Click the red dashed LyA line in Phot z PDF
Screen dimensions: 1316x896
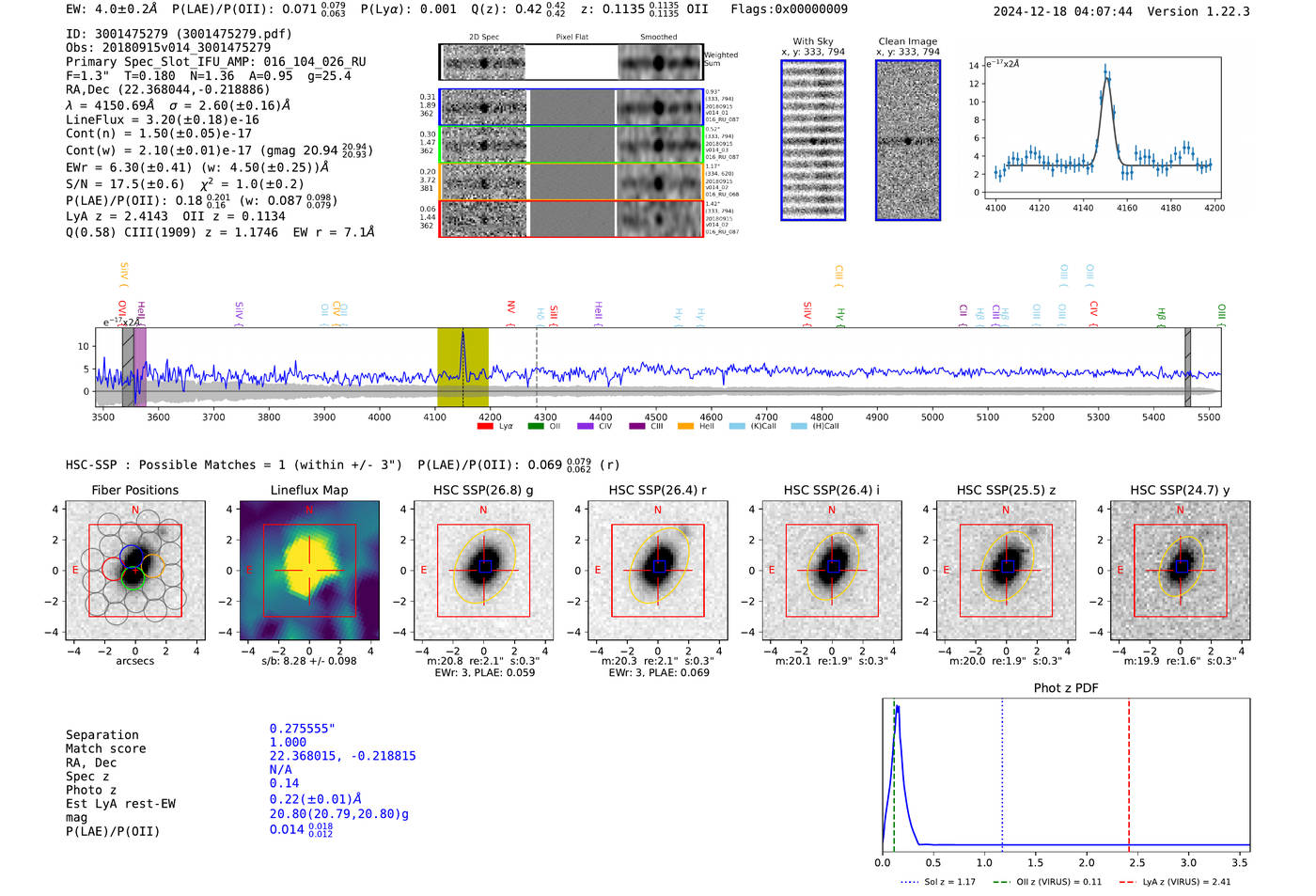(x=1129, y=775)
